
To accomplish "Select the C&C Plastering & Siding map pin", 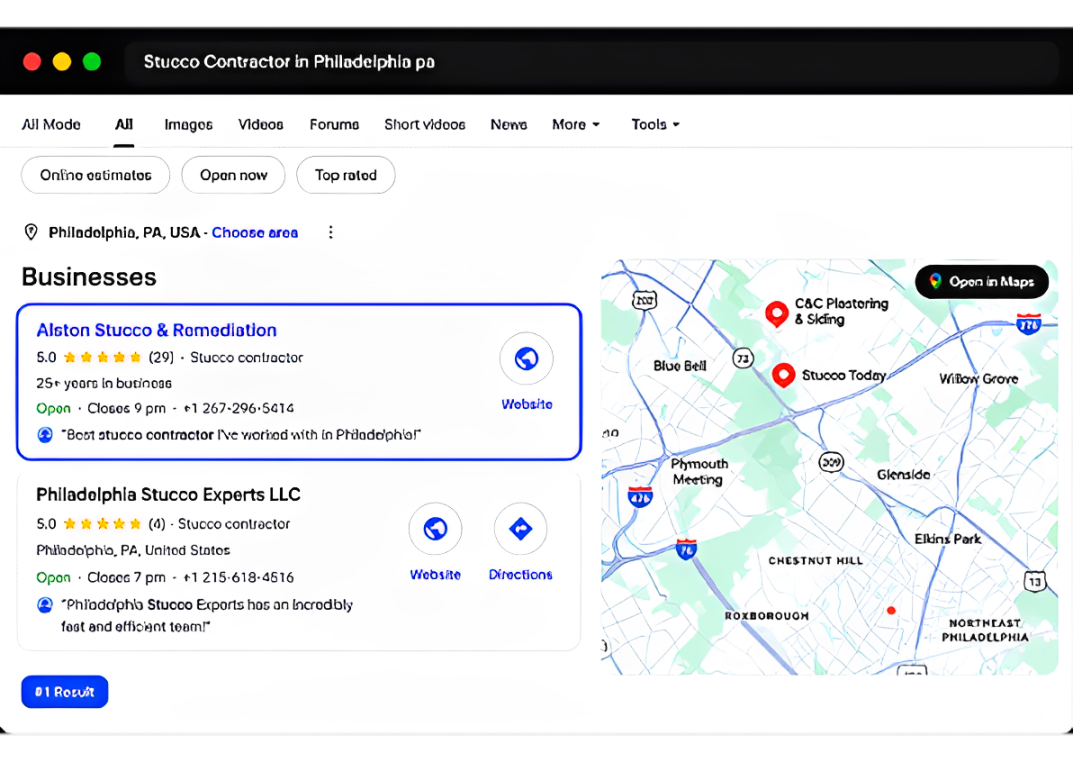I will click(x=776, y=314).
